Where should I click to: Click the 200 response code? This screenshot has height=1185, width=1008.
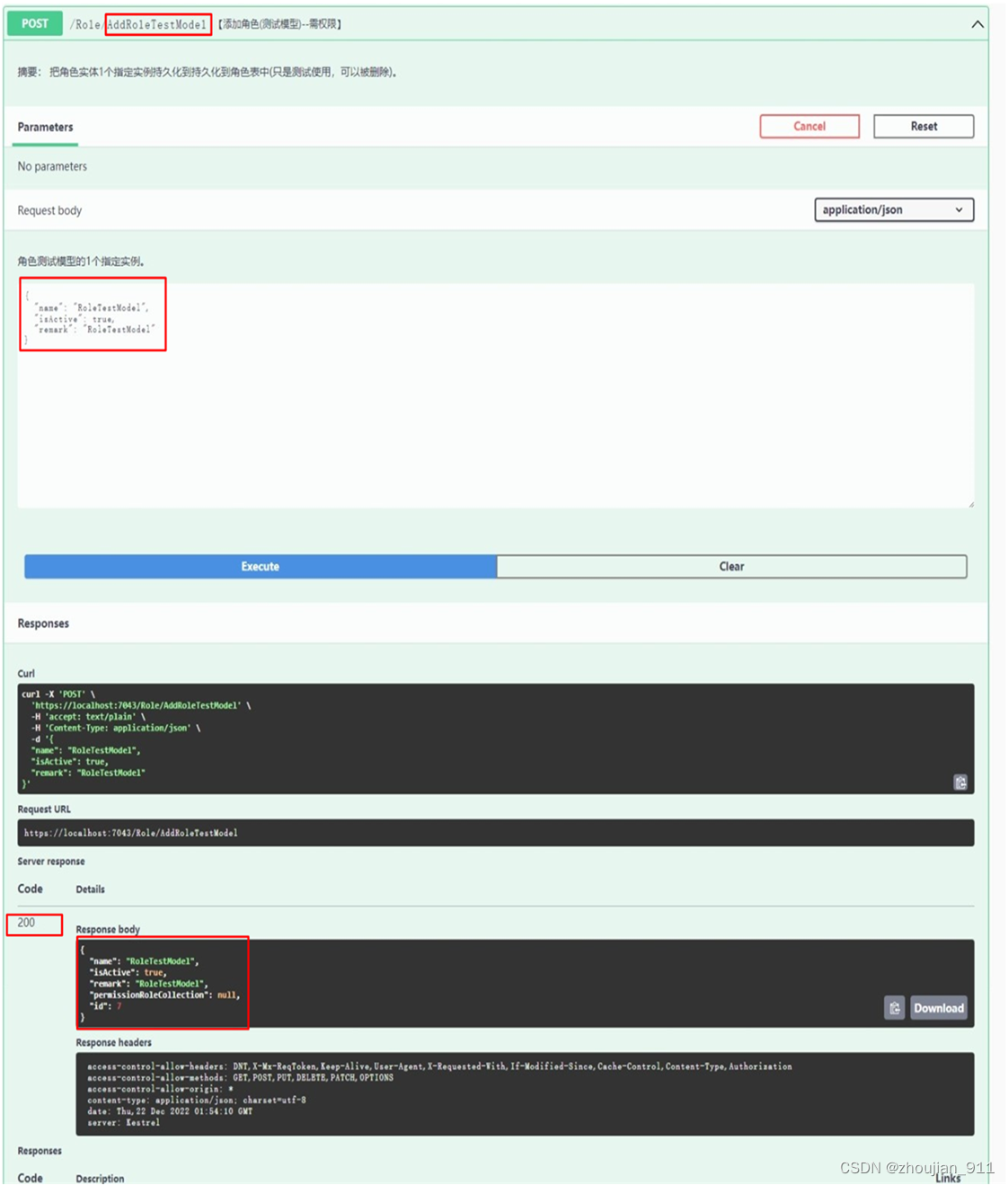27,923
